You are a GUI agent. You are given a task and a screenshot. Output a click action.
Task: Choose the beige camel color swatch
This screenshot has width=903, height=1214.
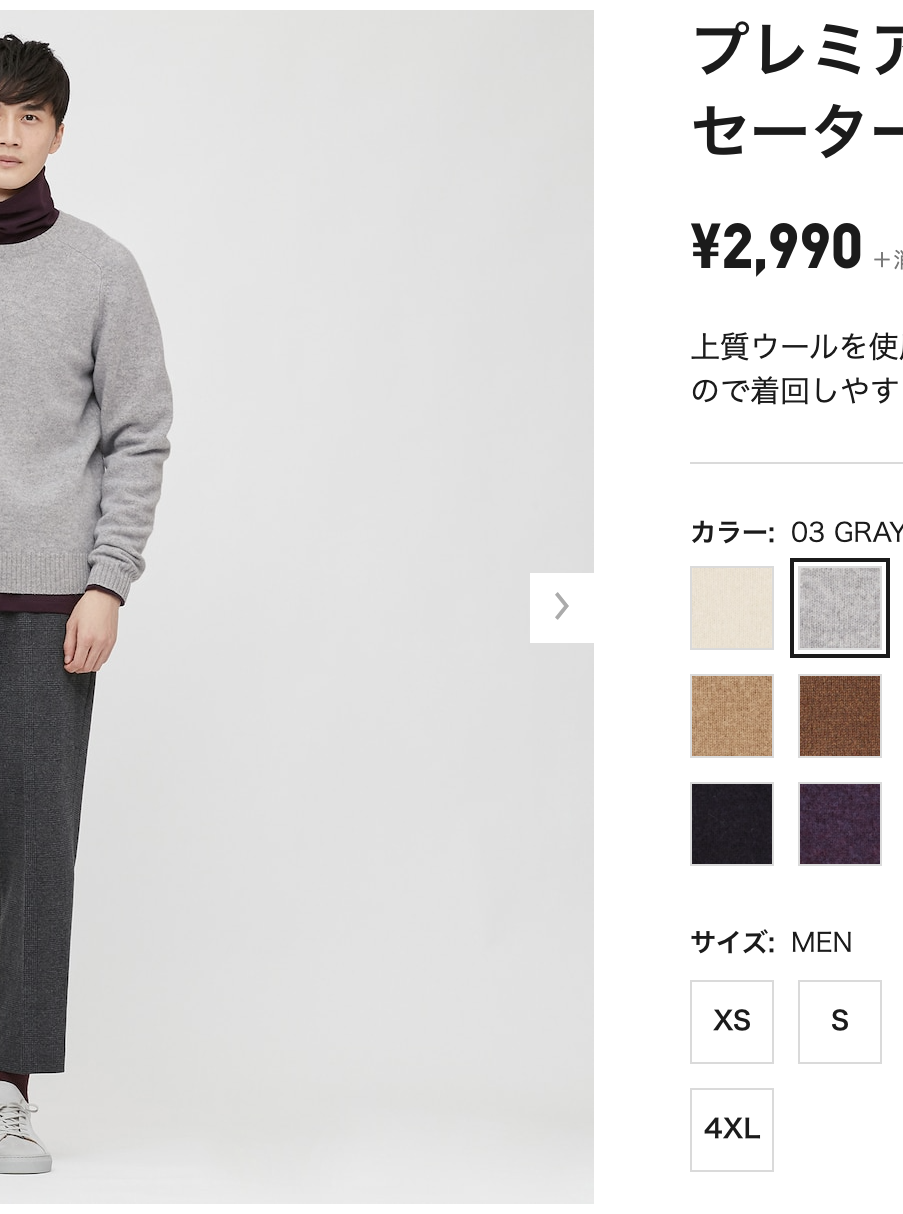click(x=732, y=716)
